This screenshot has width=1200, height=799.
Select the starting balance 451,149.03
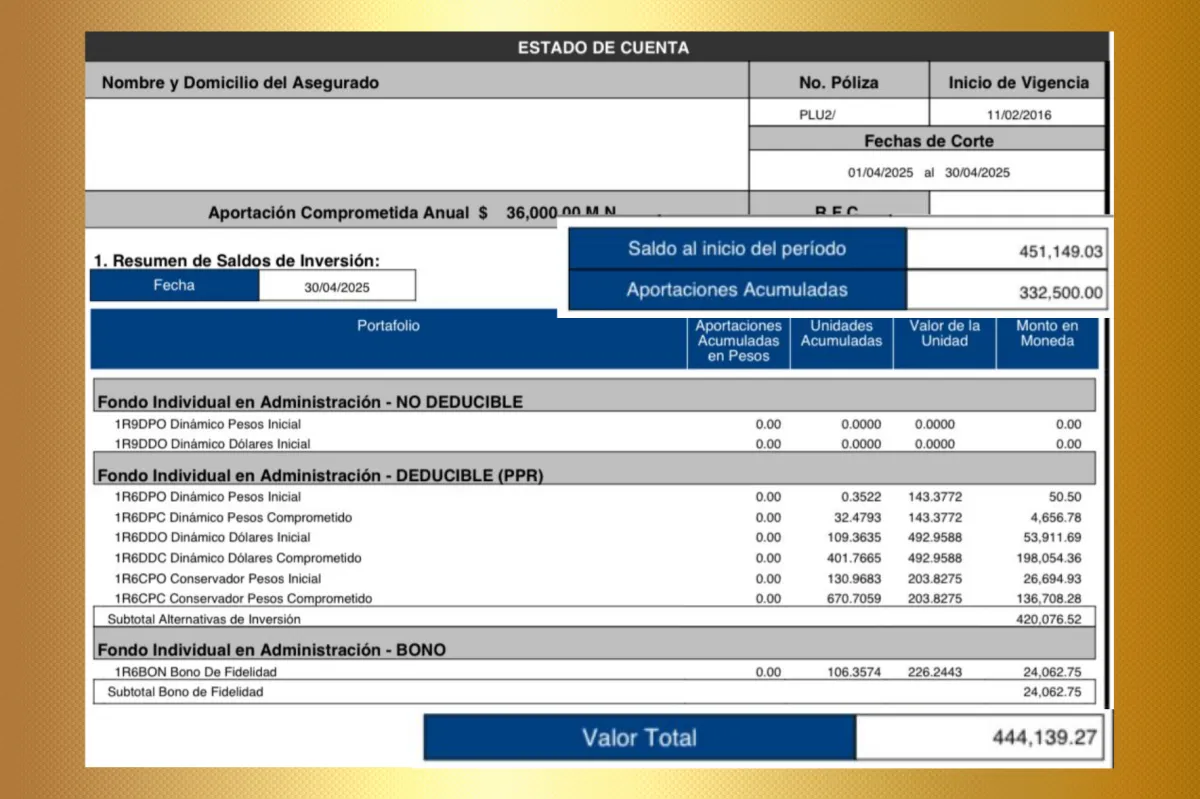pos(1061,252)
